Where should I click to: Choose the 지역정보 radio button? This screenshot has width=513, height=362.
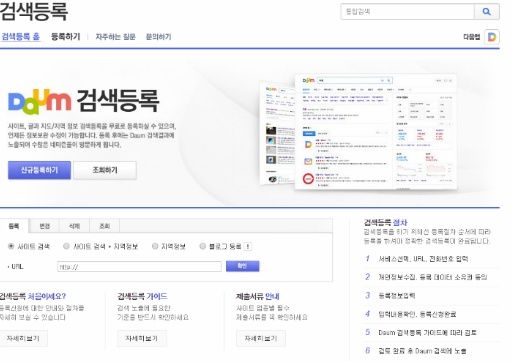click(155, 246)
